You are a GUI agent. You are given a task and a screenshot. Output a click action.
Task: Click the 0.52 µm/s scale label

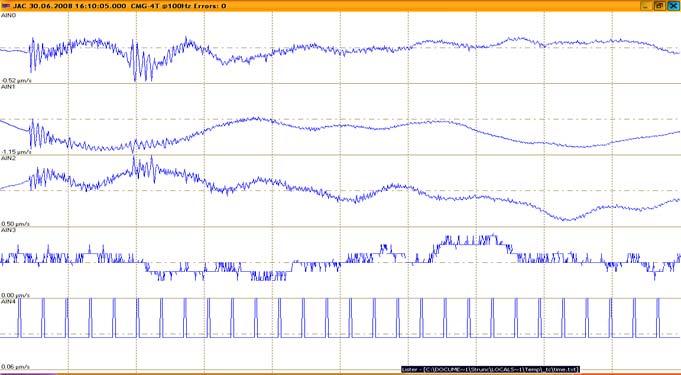16,80
